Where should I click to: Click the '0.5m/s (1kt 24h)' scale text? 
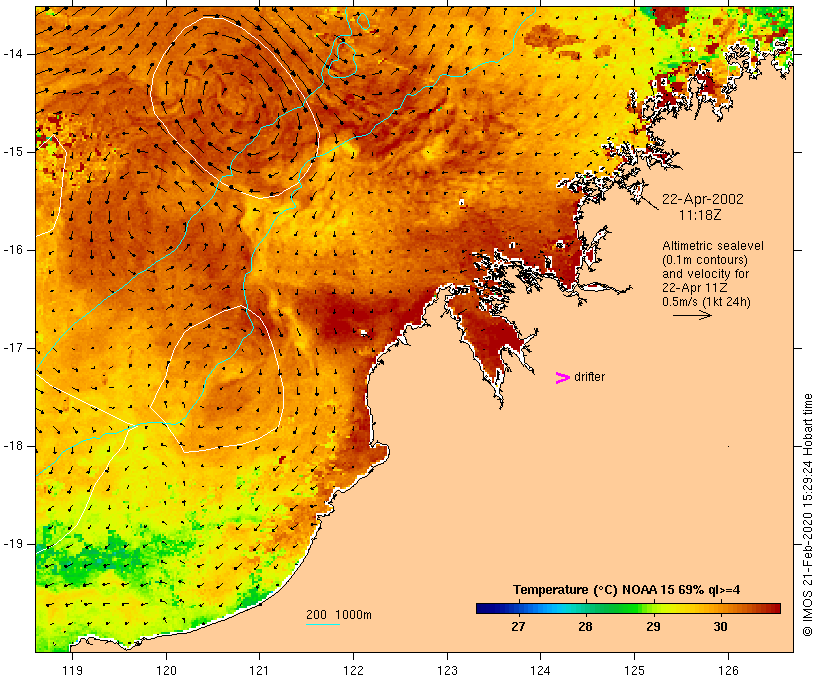pos(706,302)
